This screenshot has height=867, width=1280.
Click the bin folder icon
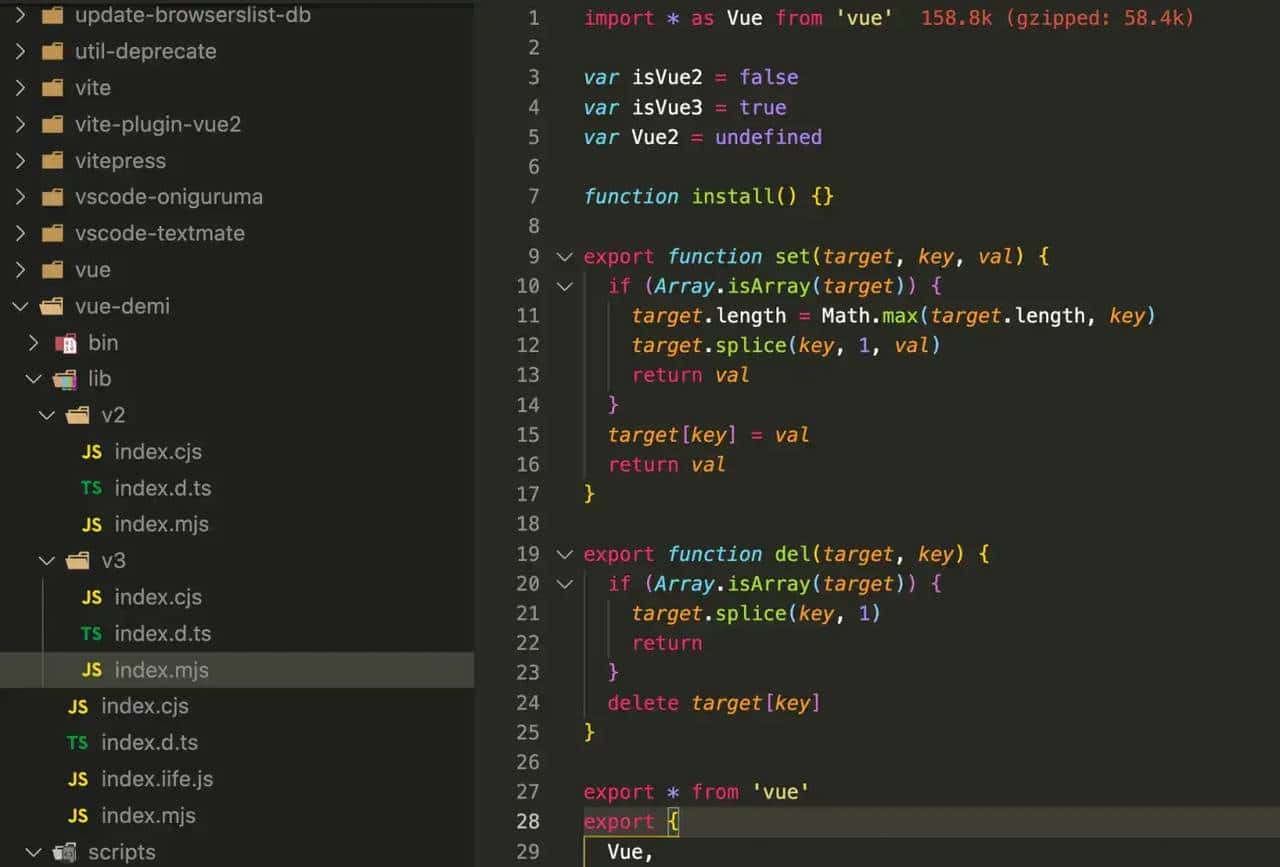pyautogui.click(x=66, y=343)
